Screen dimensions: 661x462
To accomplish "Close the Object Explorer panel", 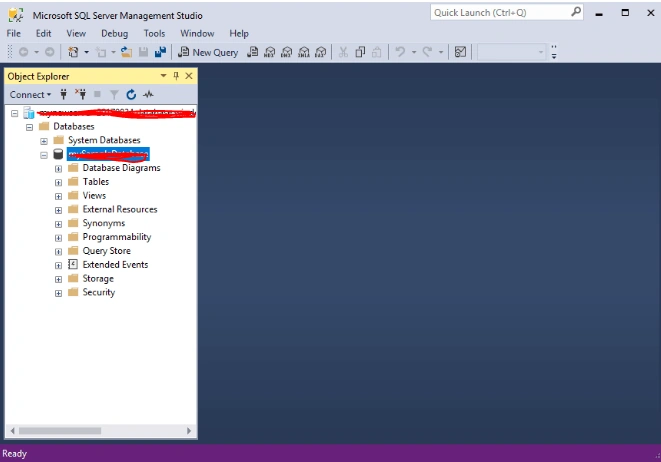I will click(189, 76).
